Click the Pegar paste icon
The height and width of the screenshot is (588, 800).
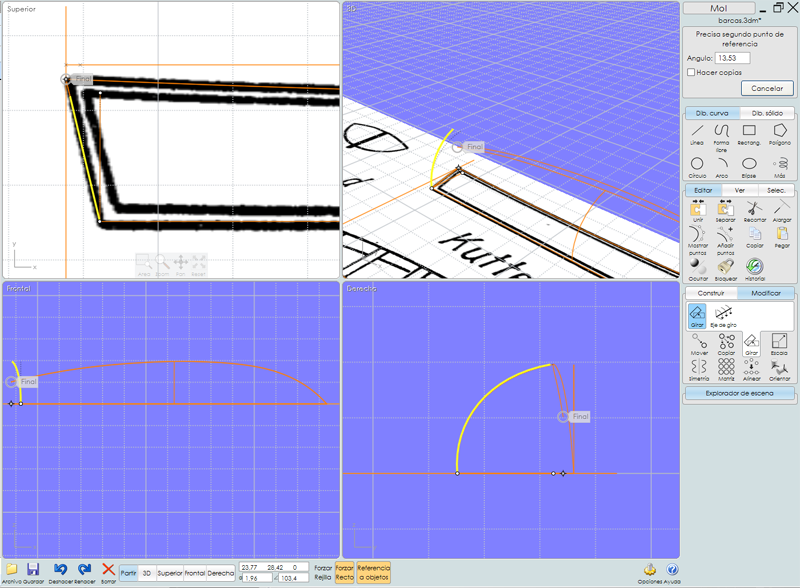click(x=782, y=237)
